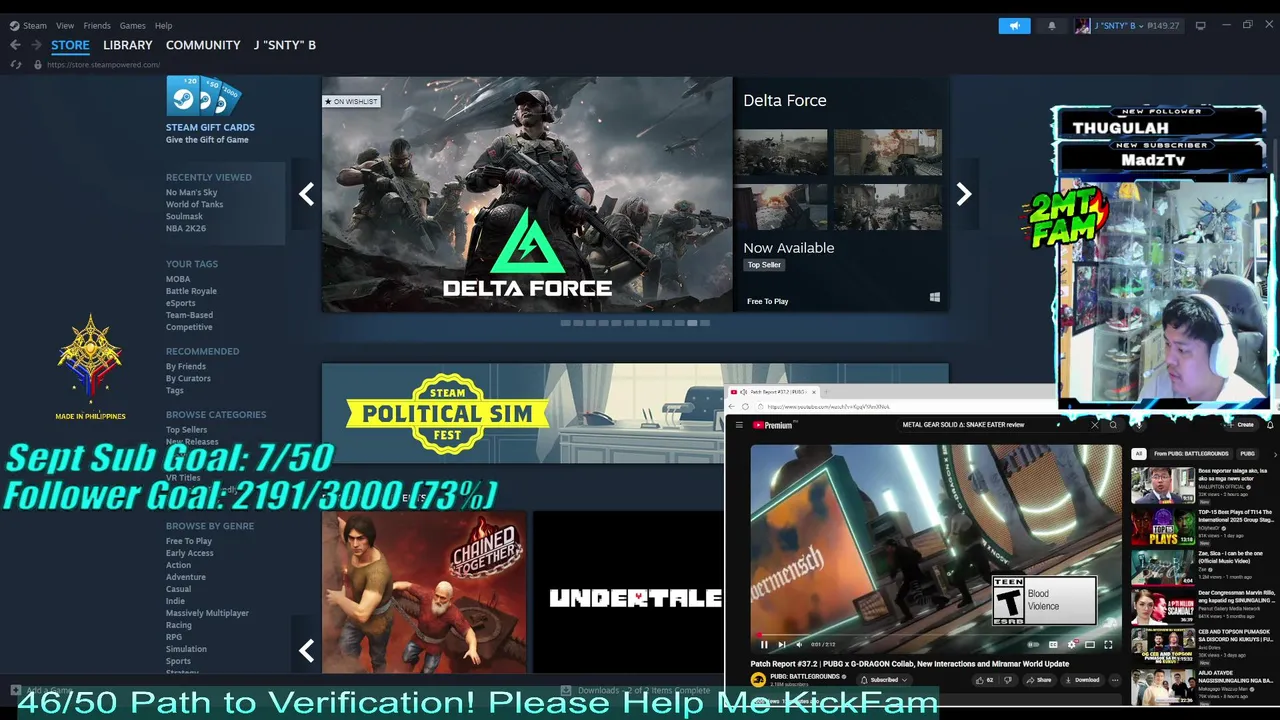Image resolution: width=1280 pixels, height=720 pixels.
Task: Open Games menu in Steam
Action: [x=133, y=25]
